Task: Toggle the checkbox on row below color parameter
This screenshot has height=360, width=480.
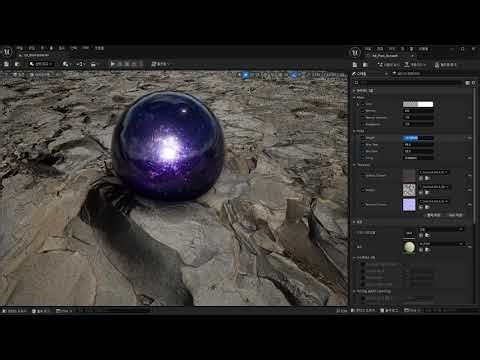Action: pos(363,111)
